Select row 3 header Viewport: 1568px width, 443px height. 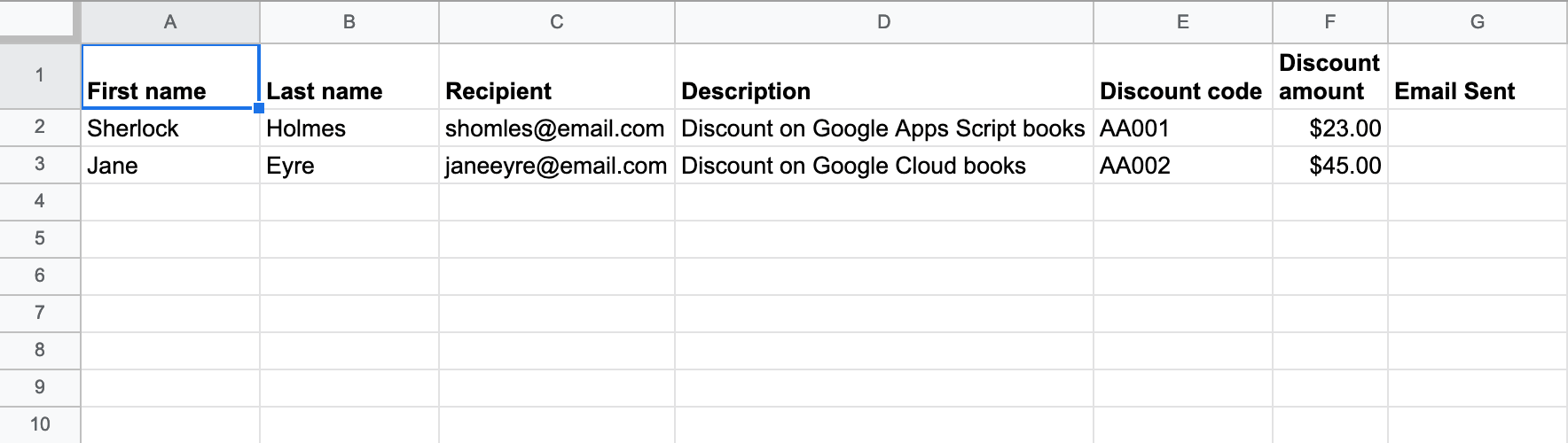click(x=40, y=165)
